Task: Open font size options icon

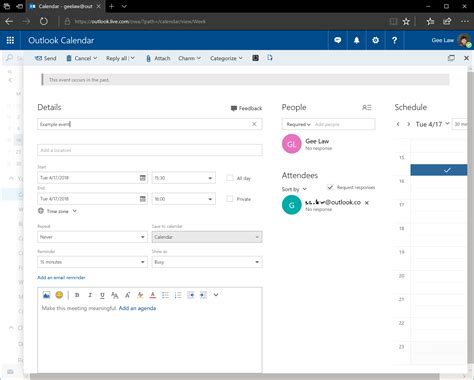Action: (115, 295)
